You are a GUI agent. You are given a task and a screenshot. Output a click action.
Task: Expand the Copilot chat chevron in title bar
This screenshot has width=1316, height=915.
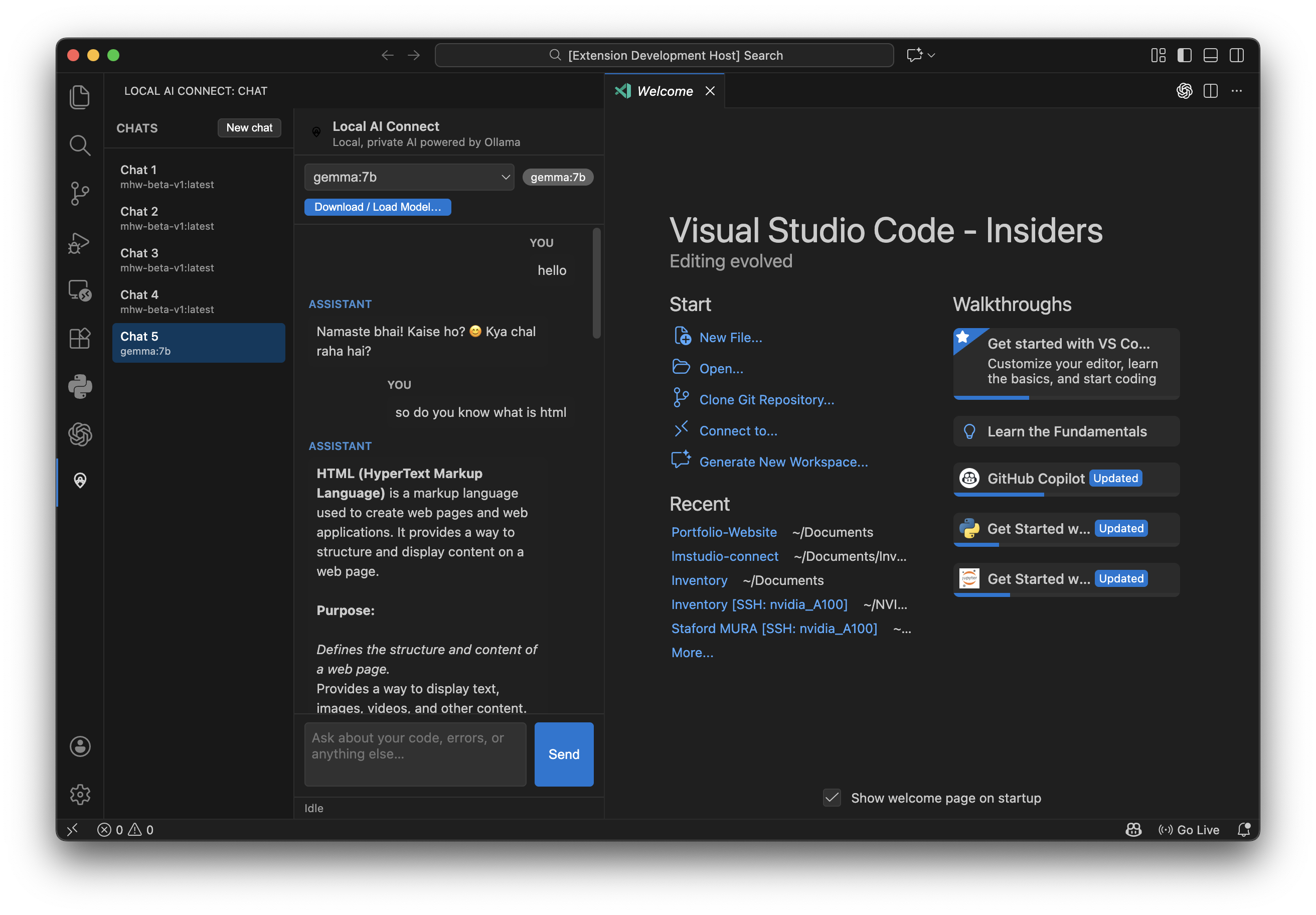click(x=931, y=55)
